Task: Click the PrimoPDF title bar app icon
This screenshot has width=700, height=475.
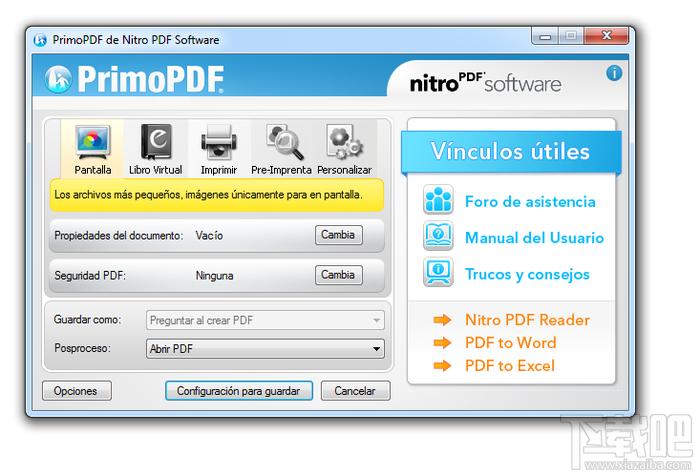Action: point(40,40)
